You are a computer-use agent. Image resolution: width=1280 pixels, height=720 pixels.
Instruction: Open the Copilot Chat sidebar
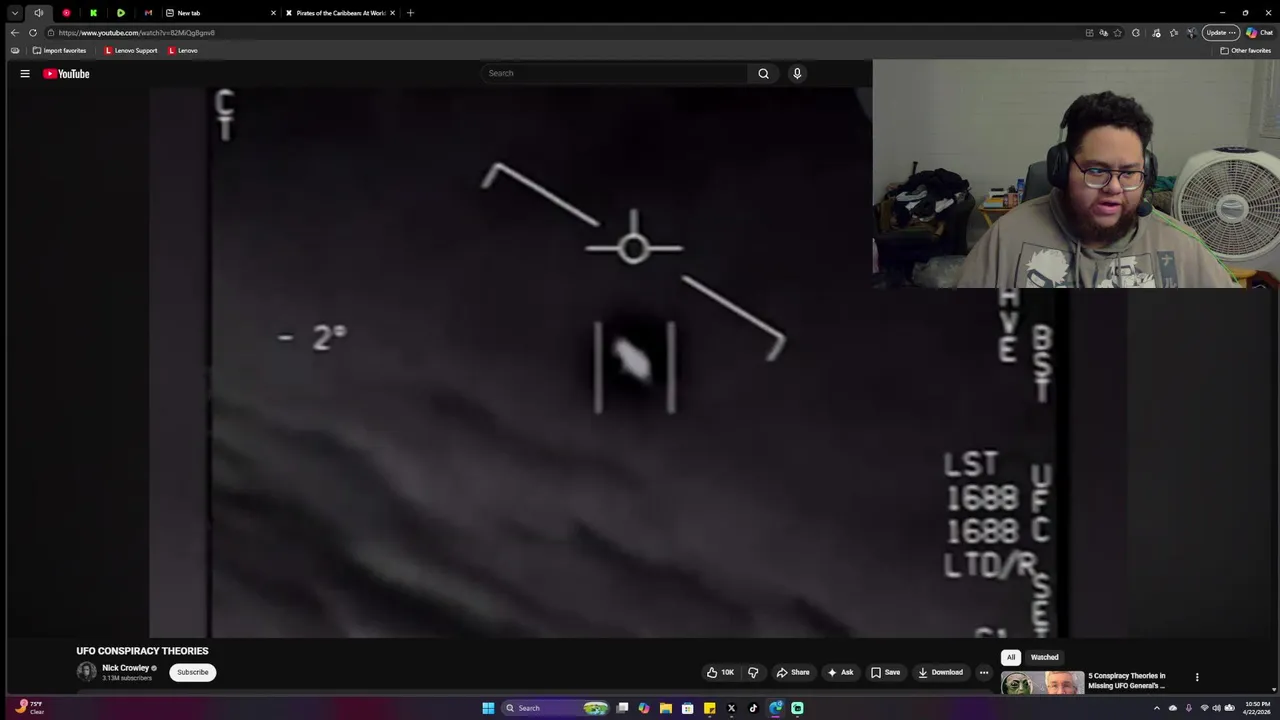click(x=1259, y=32)
